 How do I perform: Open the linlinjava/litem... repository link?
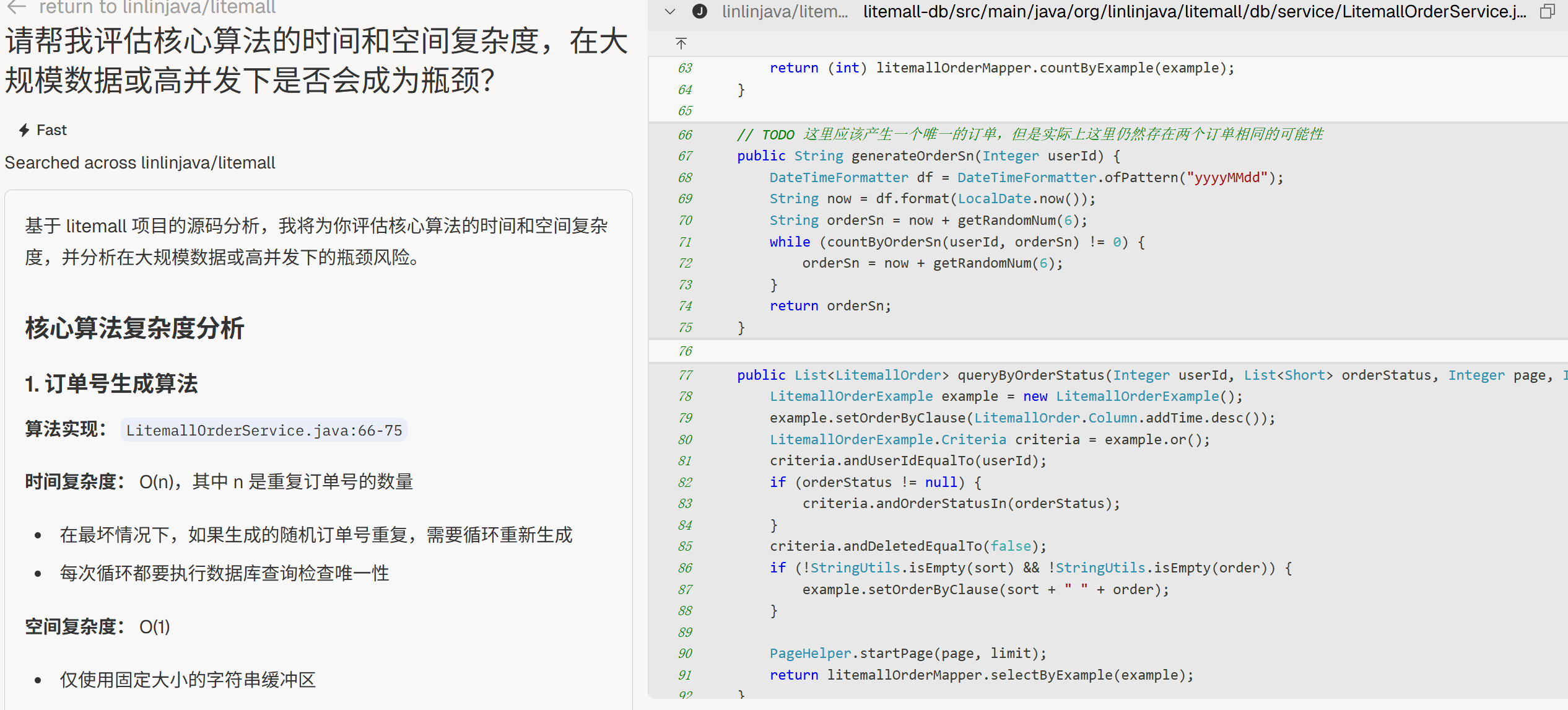coord(785,11)
